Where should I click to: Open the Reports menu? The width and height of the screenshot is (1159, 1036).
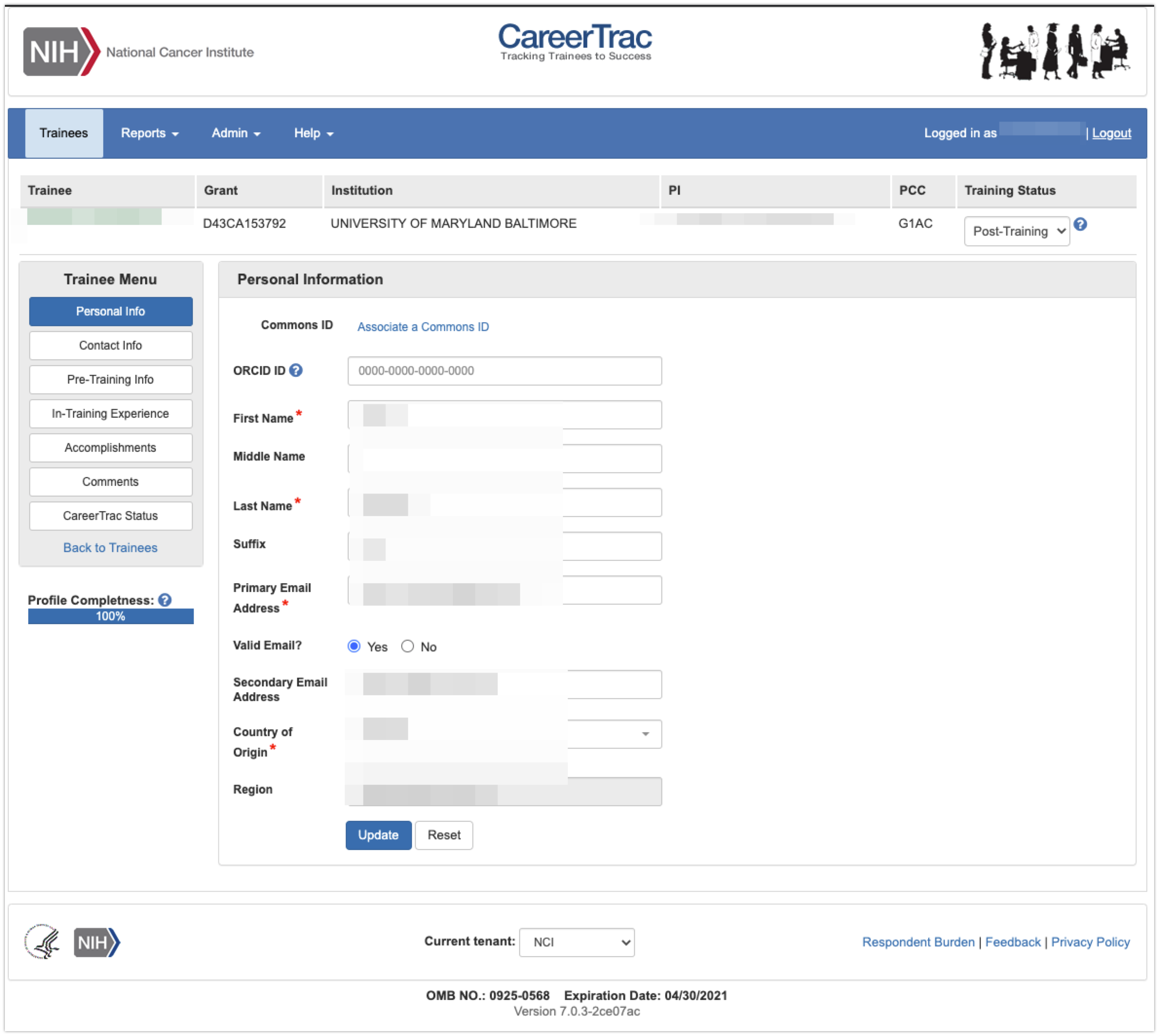(x=150, y=133)
